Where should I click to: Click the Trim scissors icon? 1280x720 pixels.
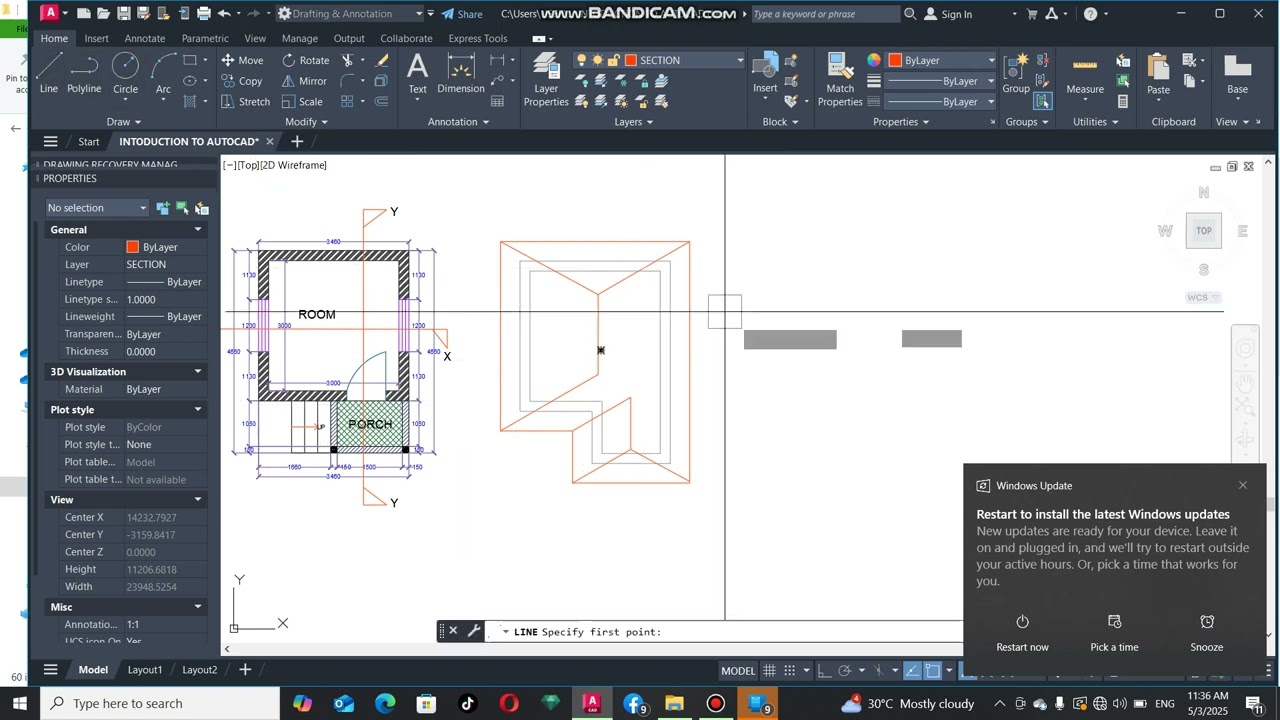click(348, 60)
